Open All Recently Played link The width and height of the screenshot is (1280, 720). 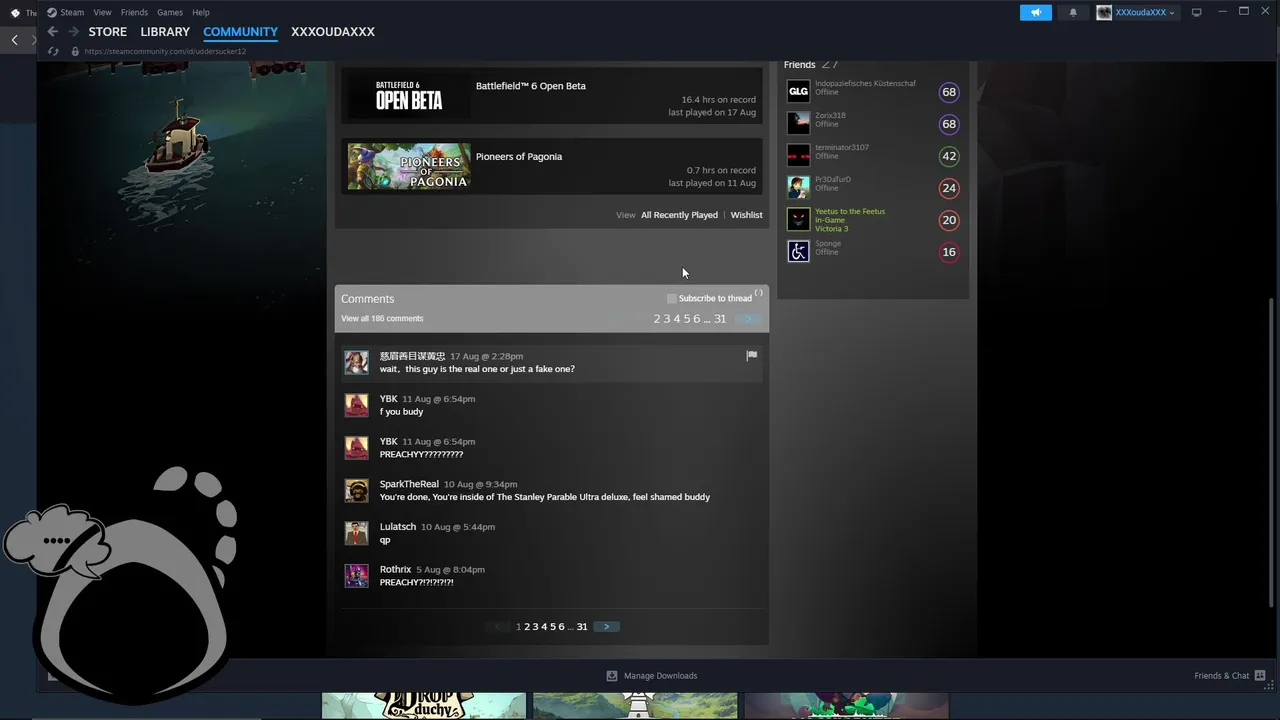[679, 215]
